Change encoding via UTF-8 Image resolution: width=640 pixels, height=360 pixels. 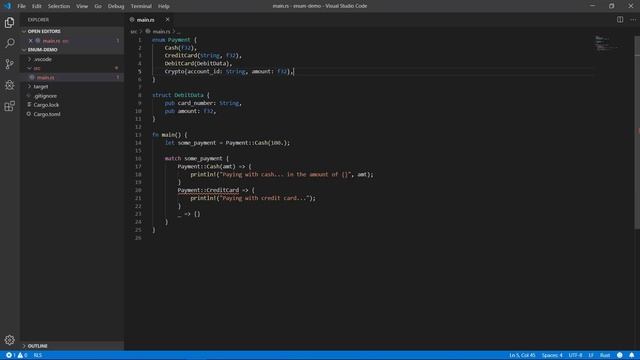click(575, 355)
